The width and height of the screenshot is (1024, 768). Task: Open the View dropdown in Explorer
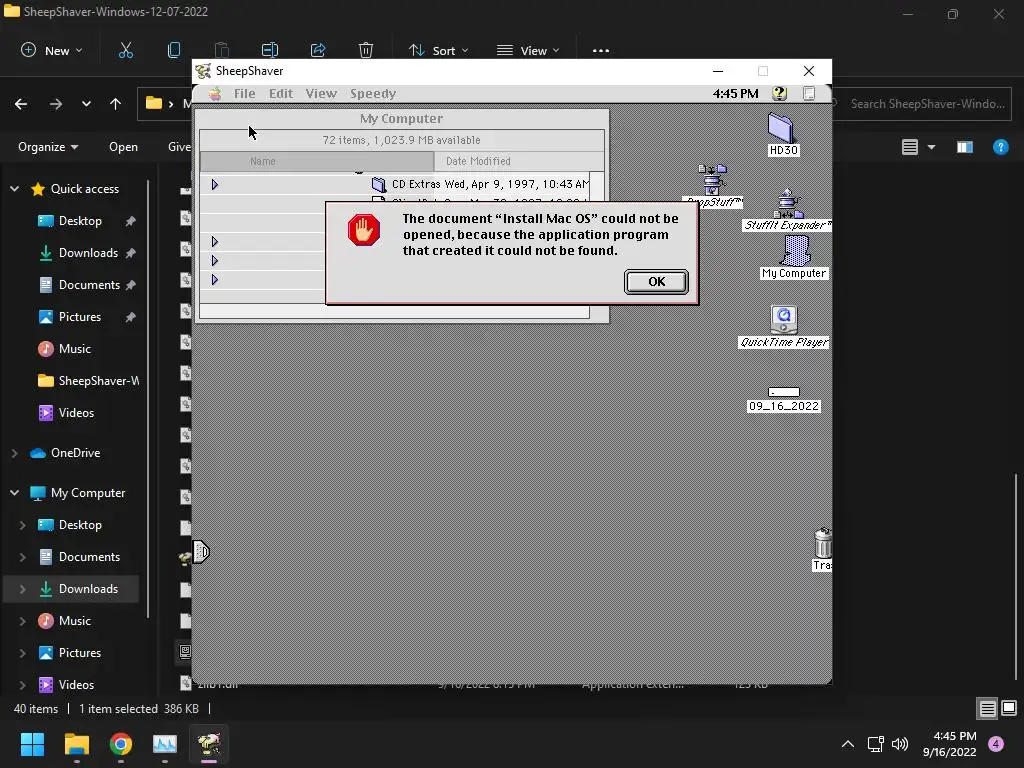[x=528, y=50]
